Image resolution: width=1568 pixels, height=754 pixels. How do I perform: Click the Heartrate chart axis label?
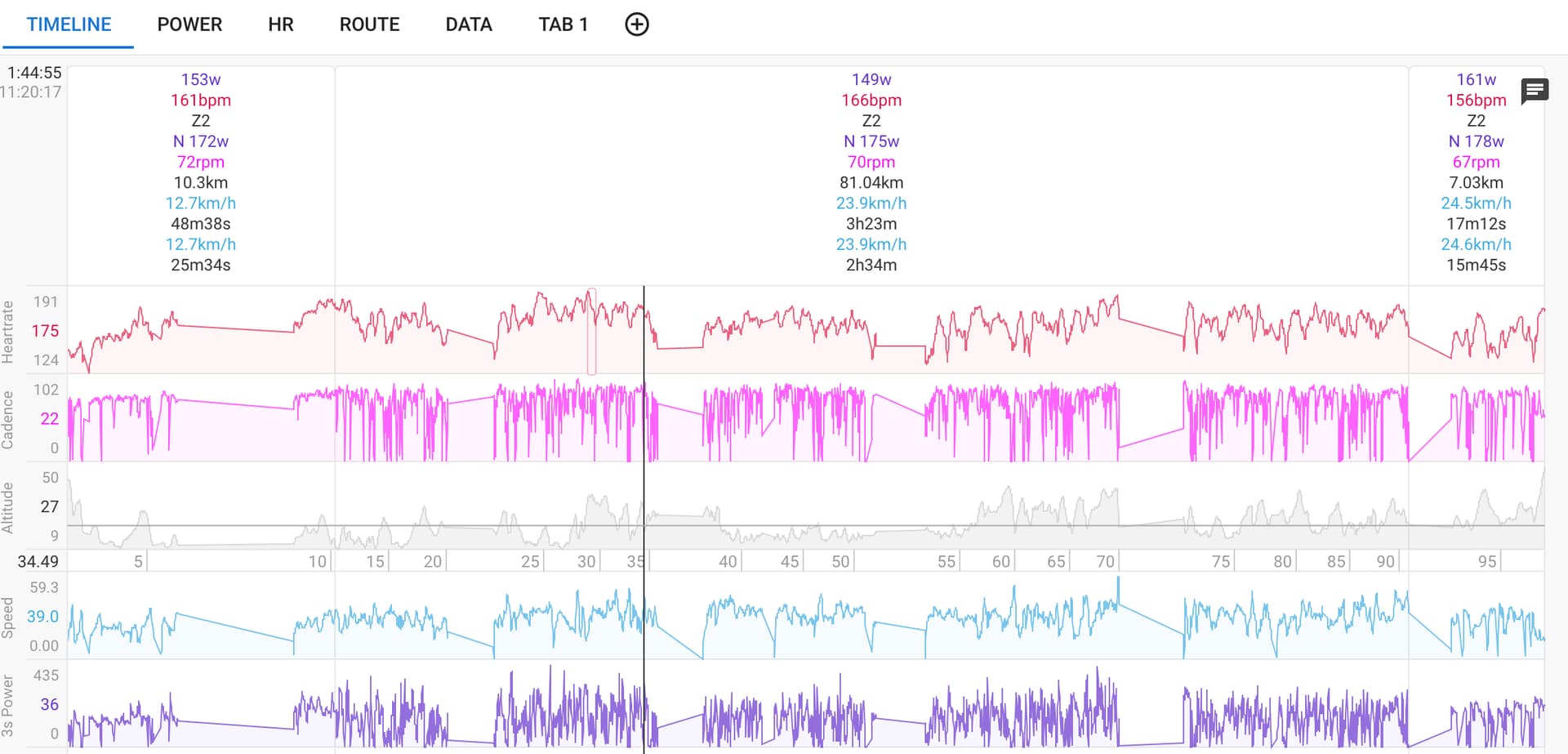[8, 332]
